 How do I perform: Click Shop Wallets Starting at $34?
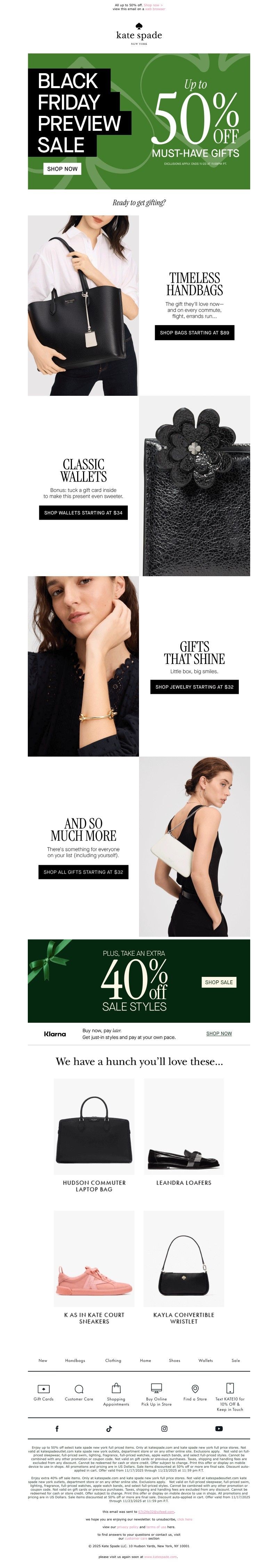(83, 512)
